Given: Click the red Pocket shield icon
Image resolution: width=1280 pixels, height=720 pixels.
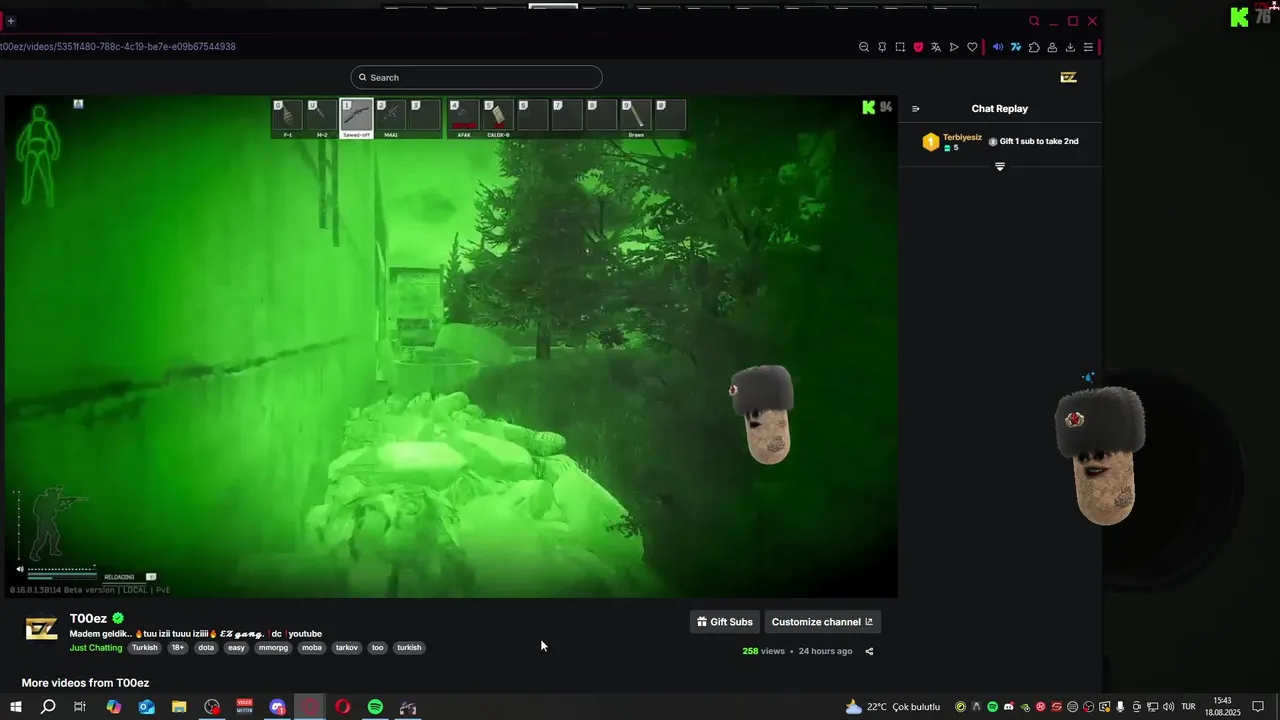Looking at the screenshot, I should pyautogui.click(x=918, y=47).
